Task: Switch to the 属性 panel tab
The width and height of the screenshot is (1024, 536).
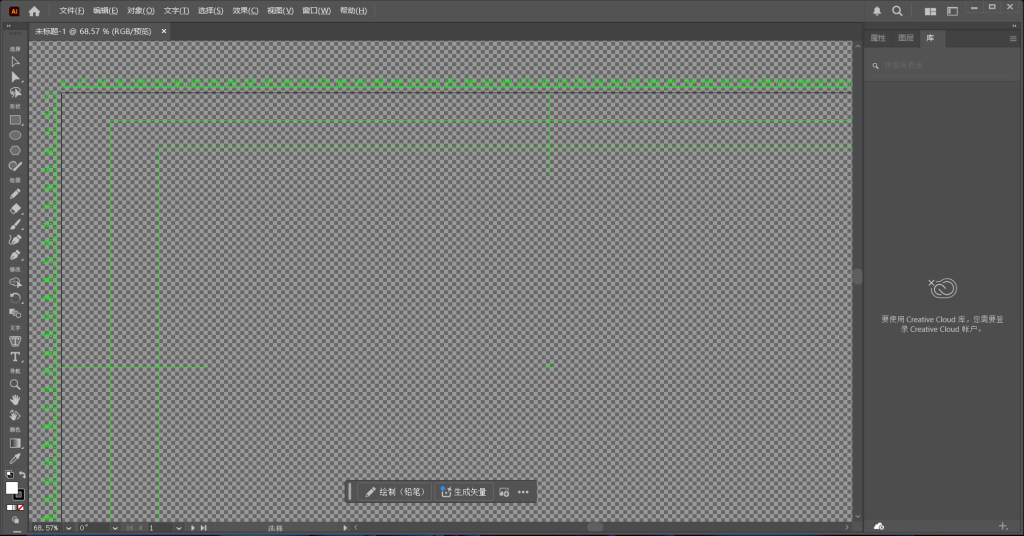Action: coord(878,39)
